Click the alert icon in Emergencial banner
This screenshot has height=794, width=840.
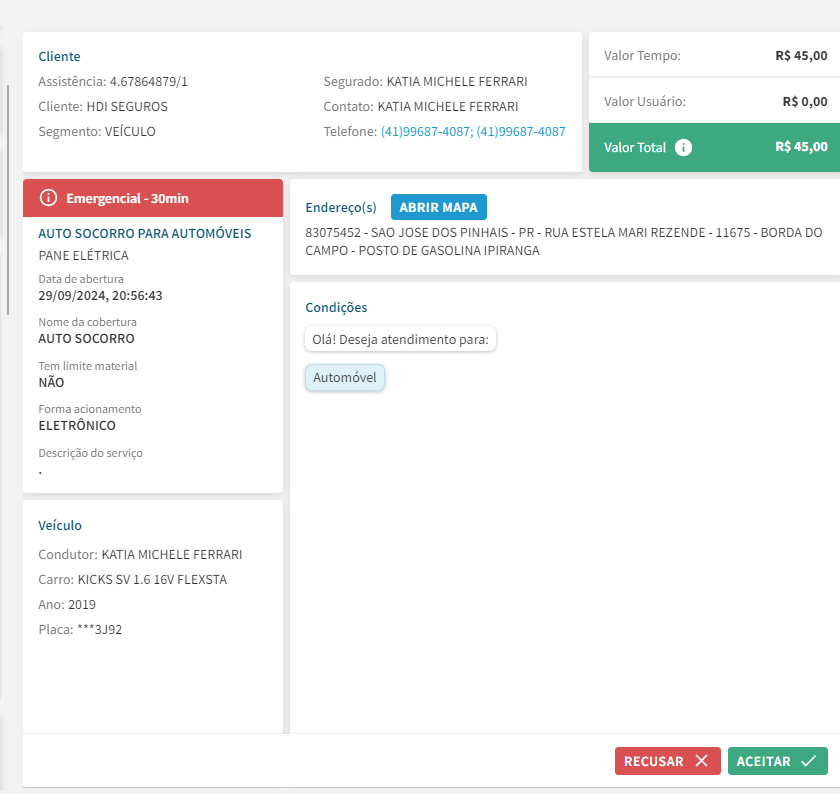pyautogui.click(x=48, y=198)
